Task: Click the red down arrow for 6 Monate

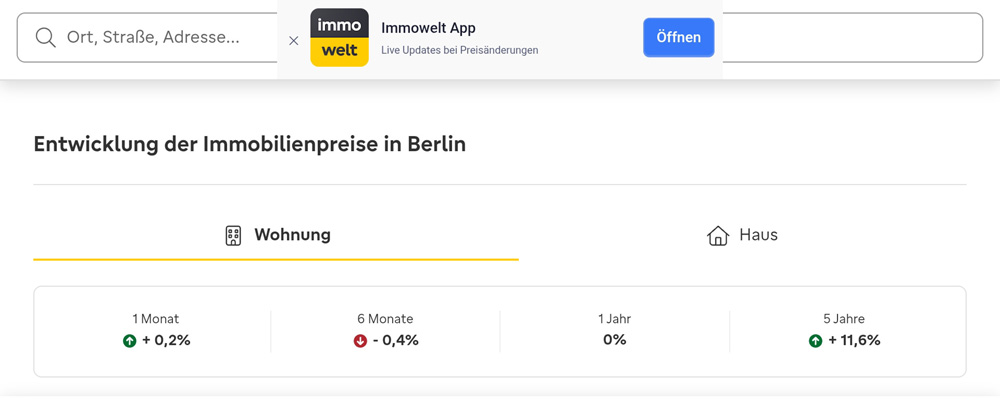Action: click(360, 341)
